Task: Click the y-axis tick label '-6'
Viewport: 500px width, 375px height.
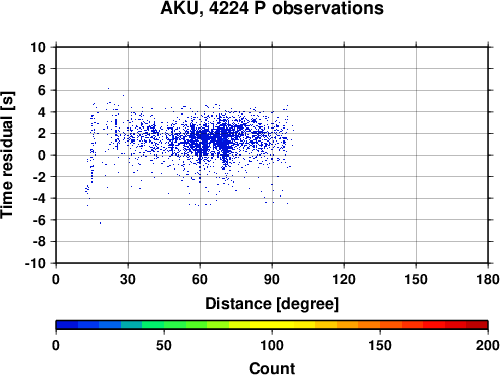Action: click(39, 220)
